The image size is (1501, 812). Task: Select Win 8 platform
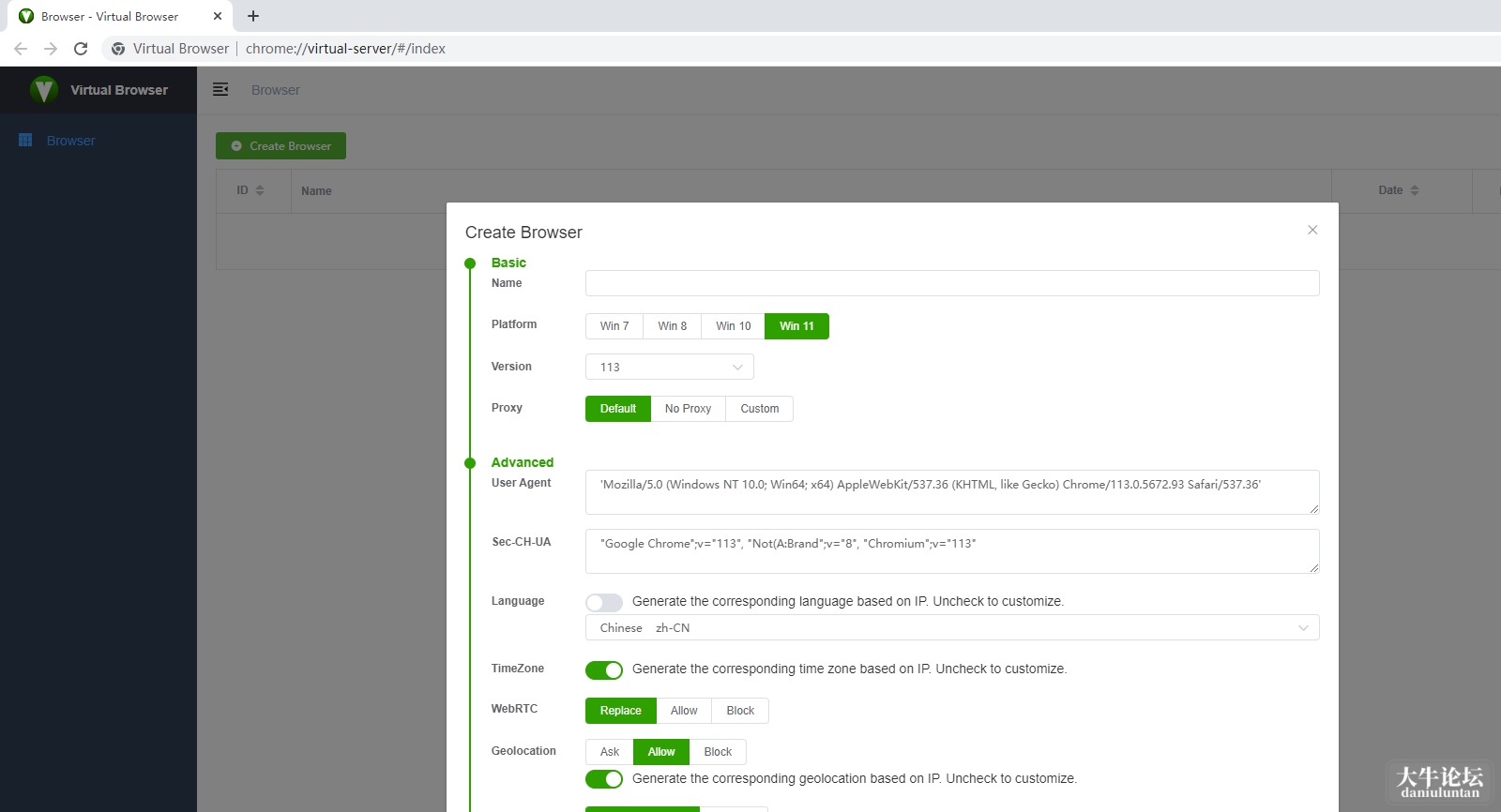[x=673, y=326]
